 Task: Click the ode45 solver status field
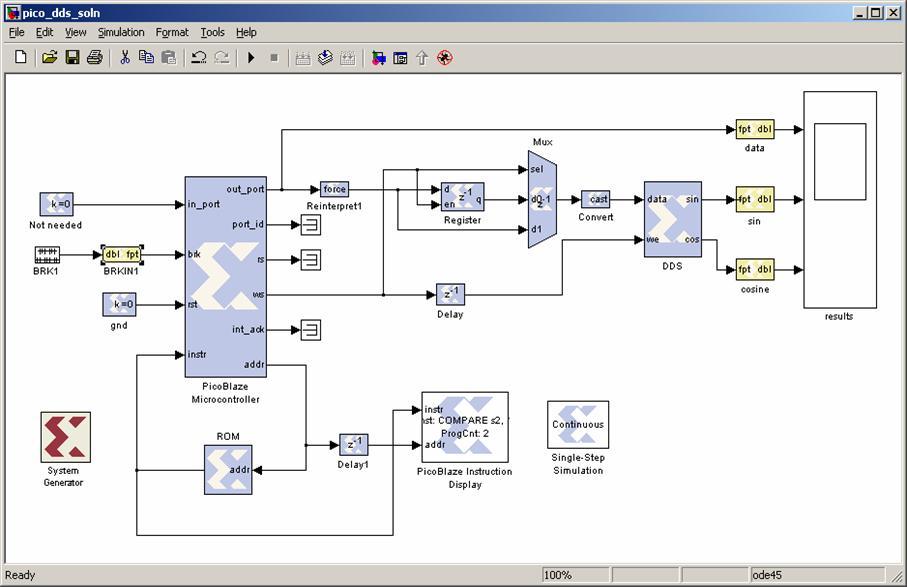click(x=817, y=575)
